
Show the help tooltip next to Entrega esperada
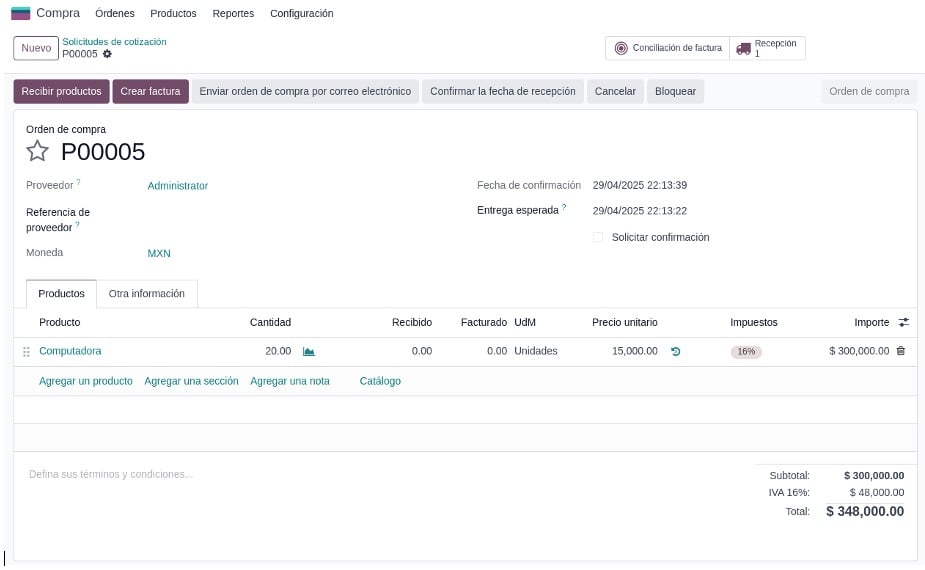(564, 207)
